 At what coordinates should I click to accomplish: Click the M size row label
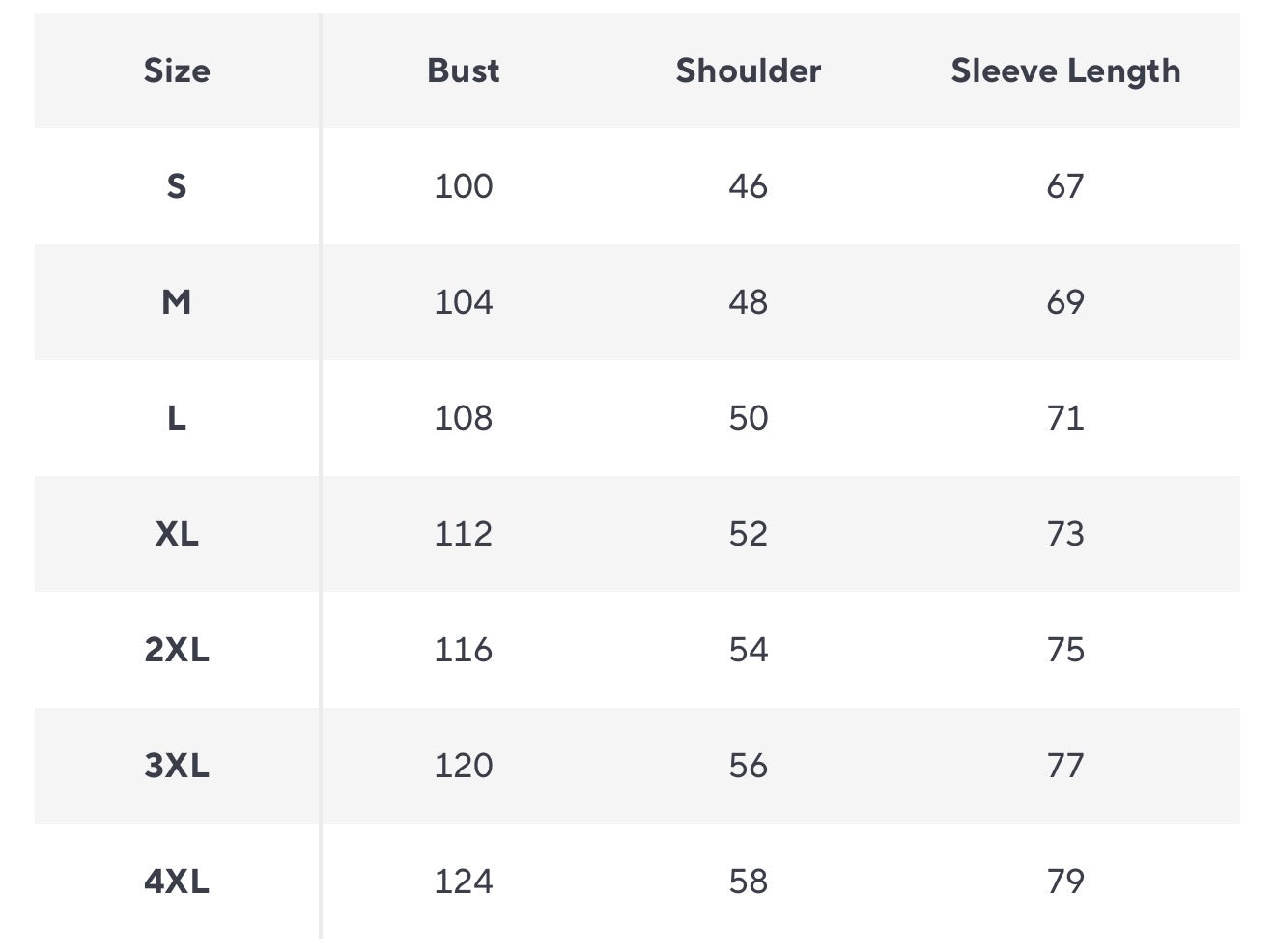click(177, 302)
